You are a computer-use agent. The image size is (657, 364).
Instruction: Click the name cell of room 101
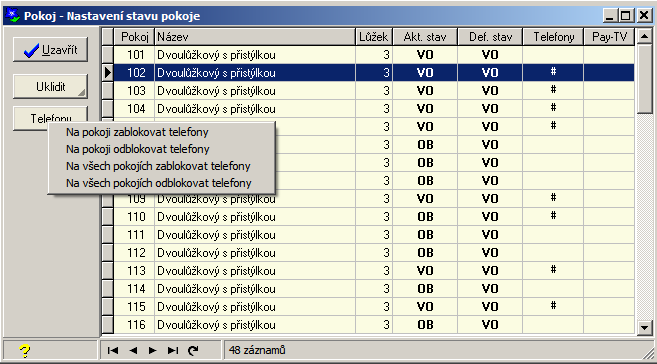click(255, 55)
